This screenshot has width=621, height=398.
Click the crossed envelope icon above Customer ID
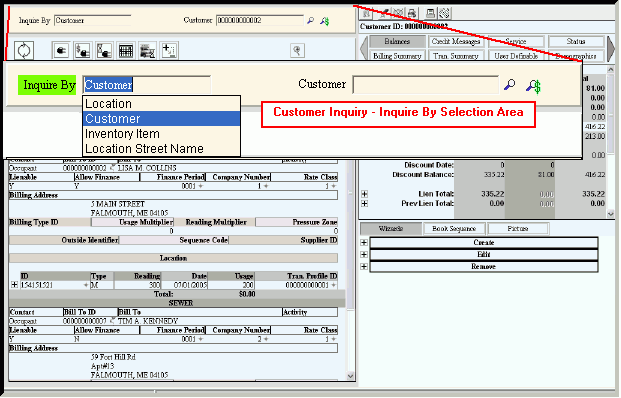(x=398, y=13)
